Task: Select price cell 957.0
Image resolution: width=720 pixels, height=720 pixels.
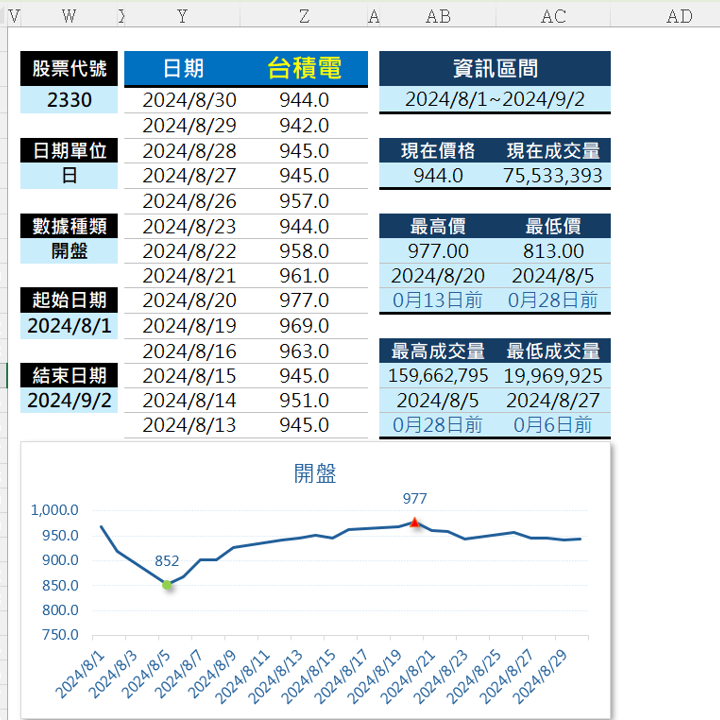Action: point(304,201)
